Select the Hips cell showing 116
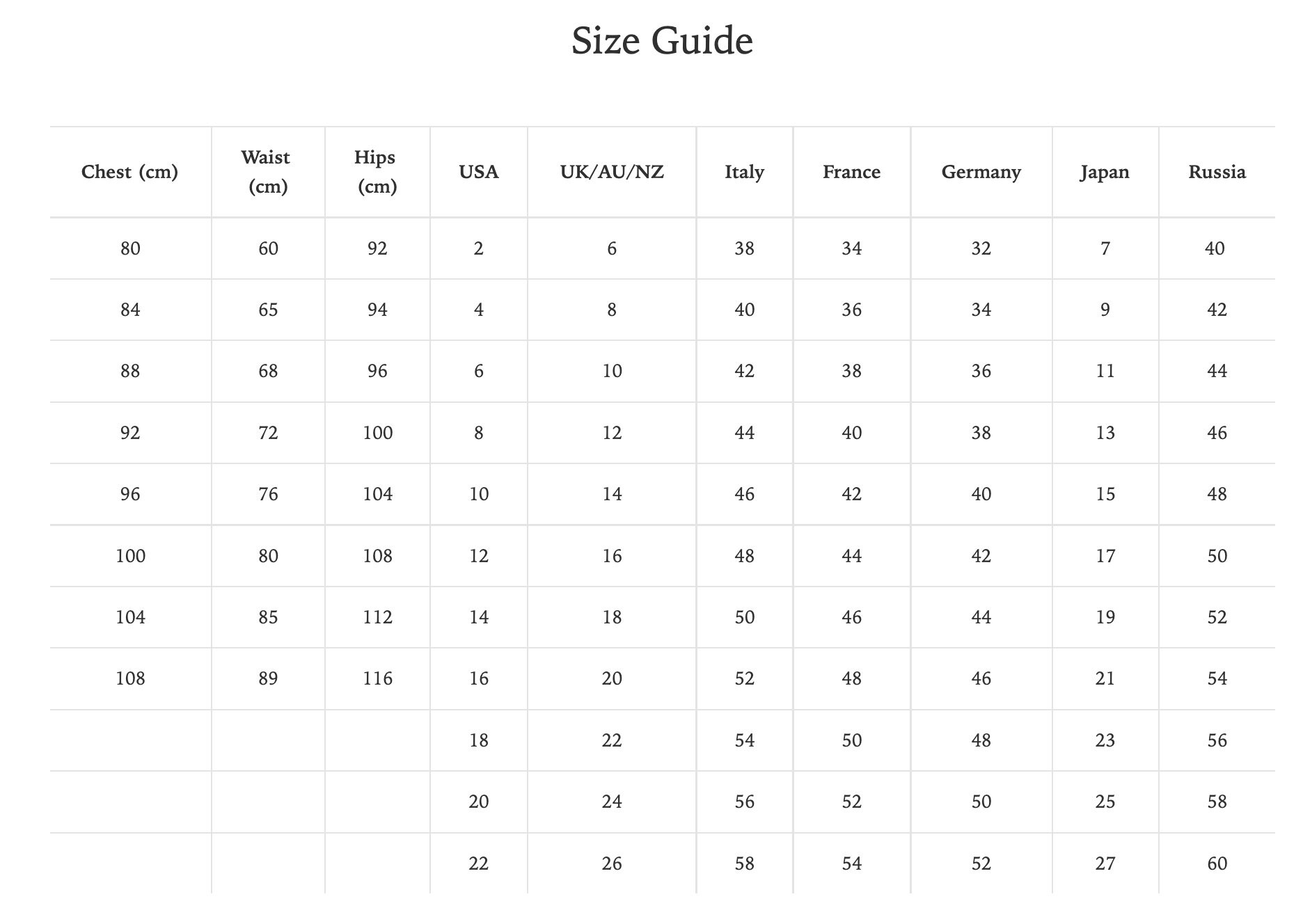Viewport: 1303px width, 924px height. pyautogui.click(x=377, y=678)
